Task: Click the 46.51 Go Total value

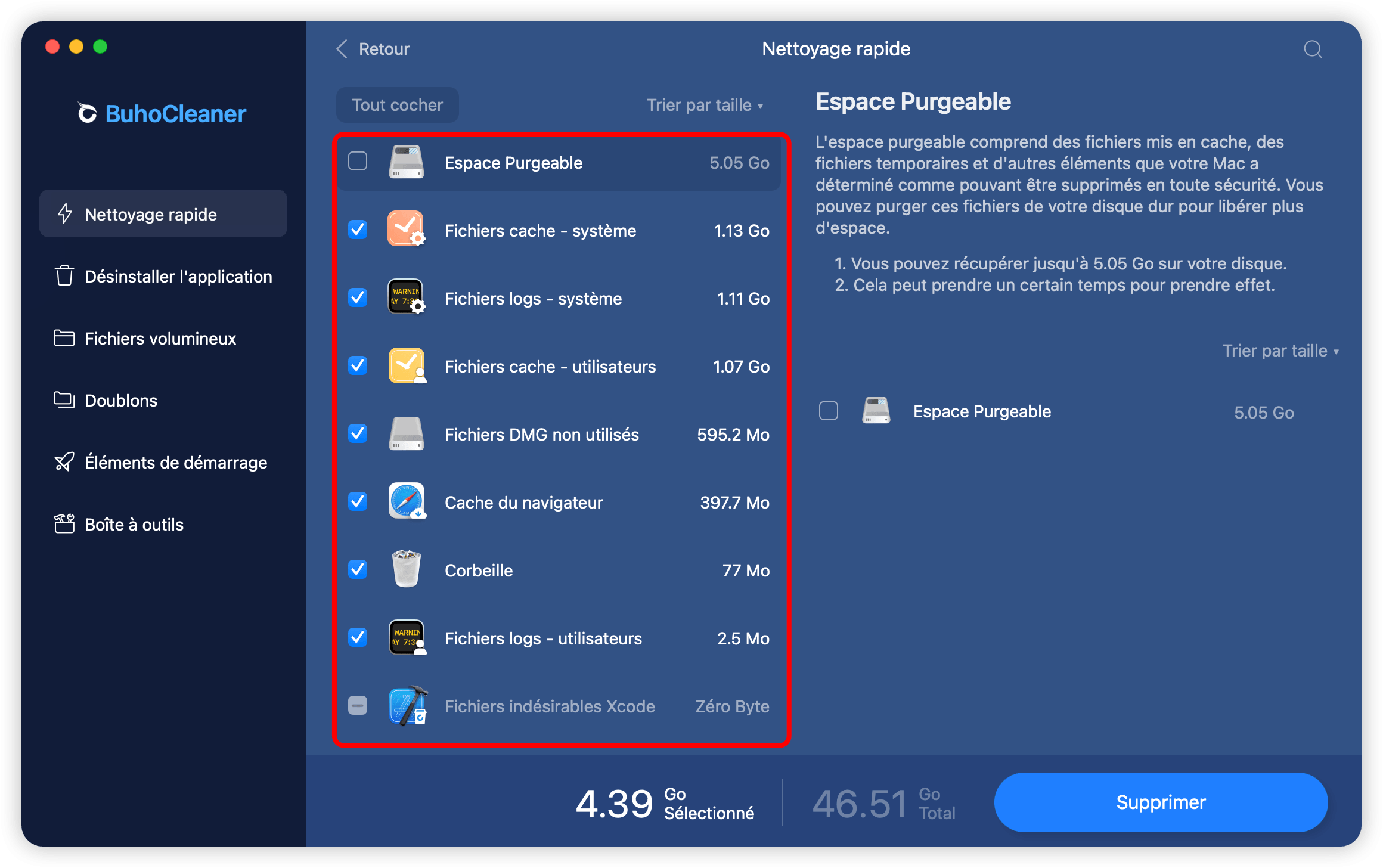Action: pos(884,803)
